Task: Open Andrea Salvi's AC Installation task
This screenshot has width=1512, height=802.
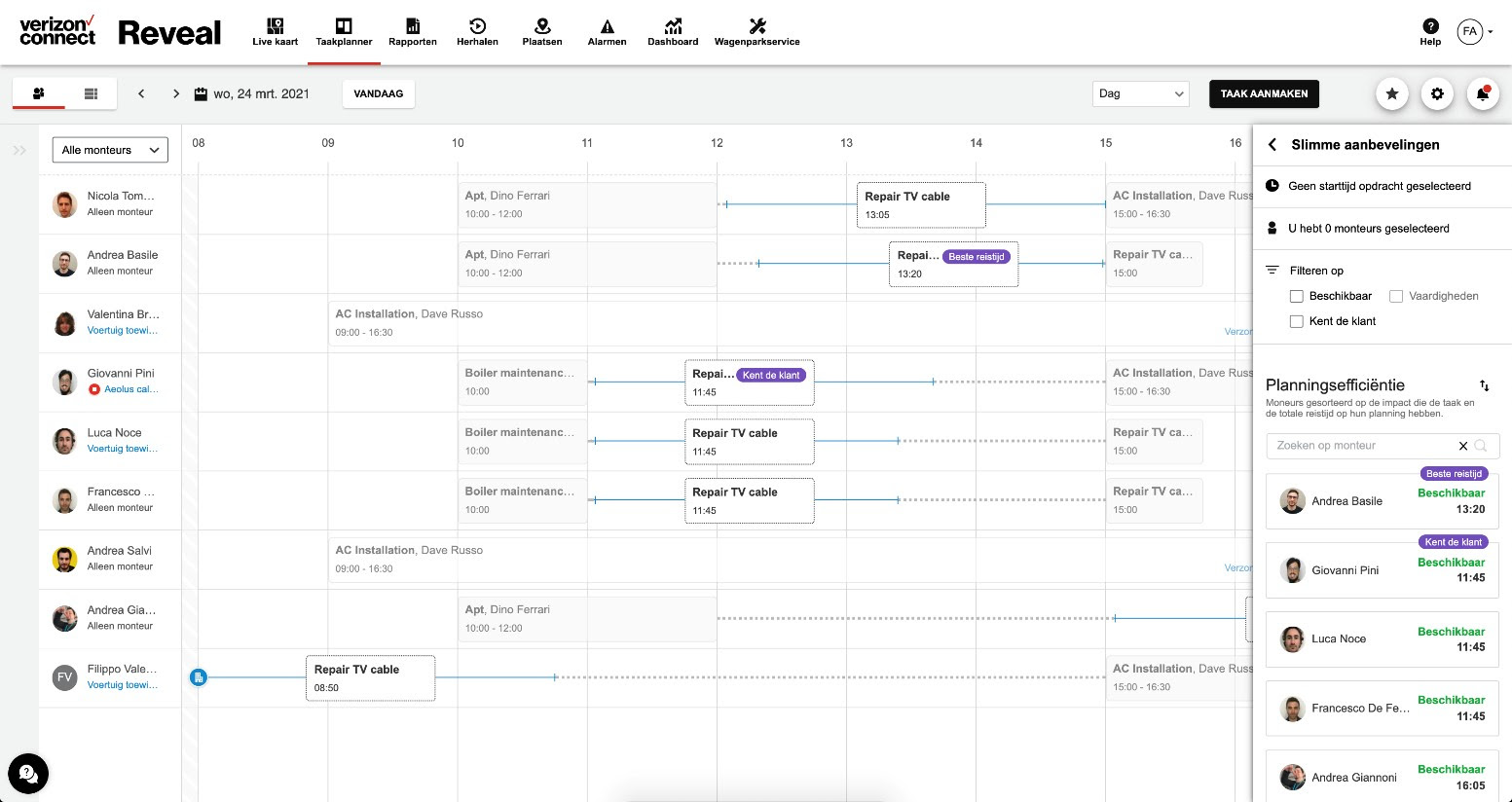Action: (x=790, y=559)
